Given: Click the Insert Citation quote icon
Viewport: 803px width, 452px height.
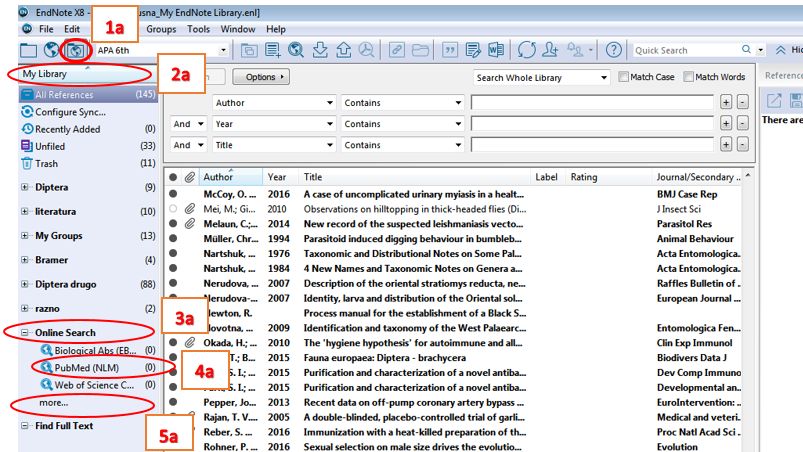Looking at the screenshot, I should (x=449, y=50).
